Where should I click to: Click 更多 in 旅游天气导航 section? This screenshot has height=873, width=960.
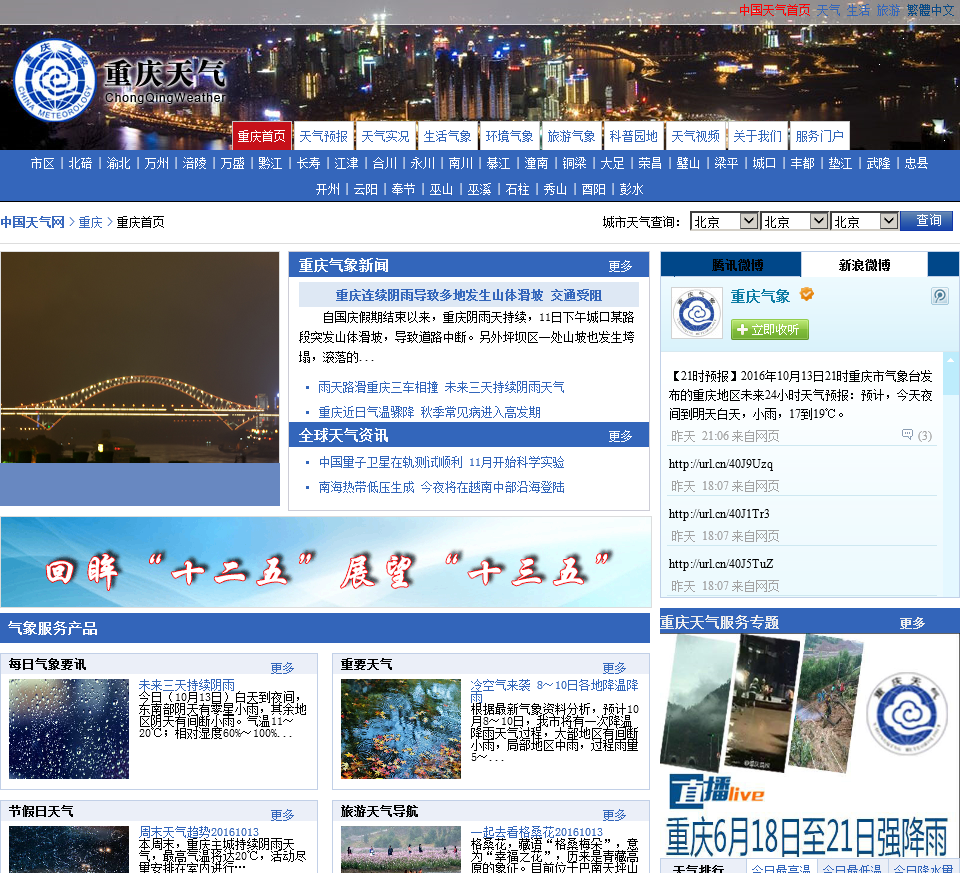pyautogui.click(x=614, y=815)
